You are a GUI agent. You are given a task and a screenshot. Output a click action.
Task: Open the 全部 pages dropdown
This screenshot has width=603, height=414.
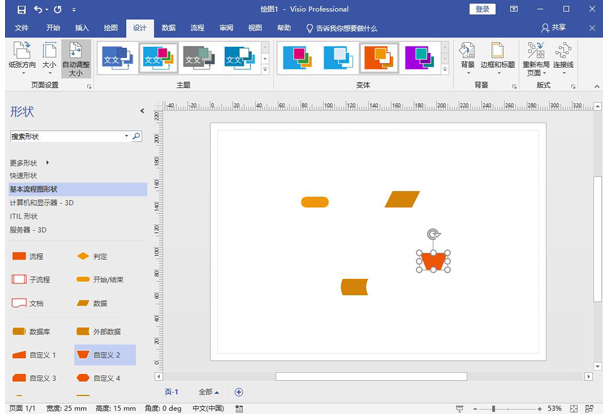point(207,392)
